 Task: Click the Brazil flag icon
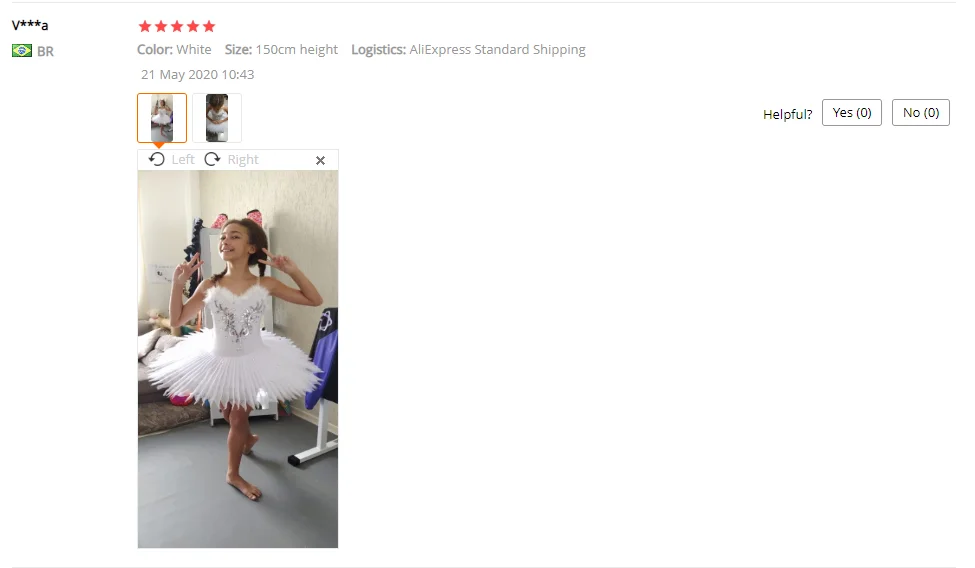[x=22, y=50]
